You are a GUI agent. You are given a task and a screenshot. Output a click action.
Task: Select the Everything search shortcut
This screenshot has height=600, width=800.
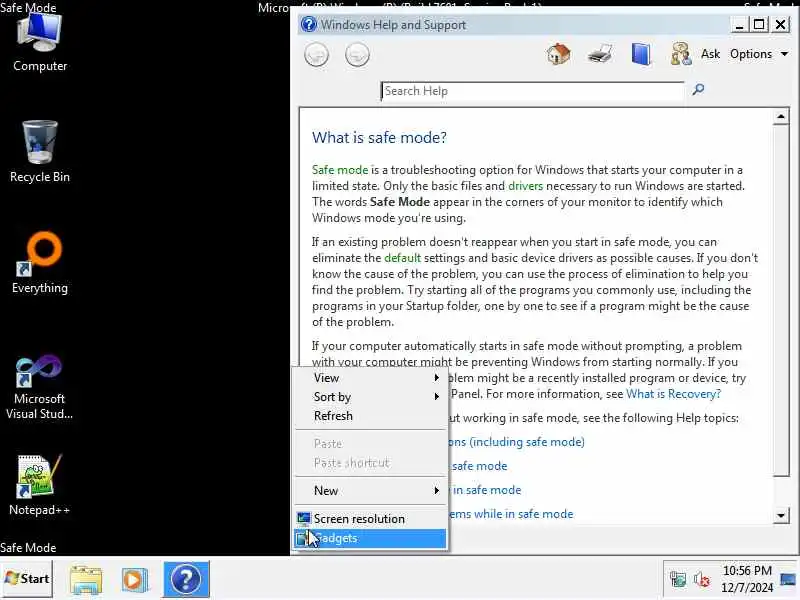pos(40,263)
